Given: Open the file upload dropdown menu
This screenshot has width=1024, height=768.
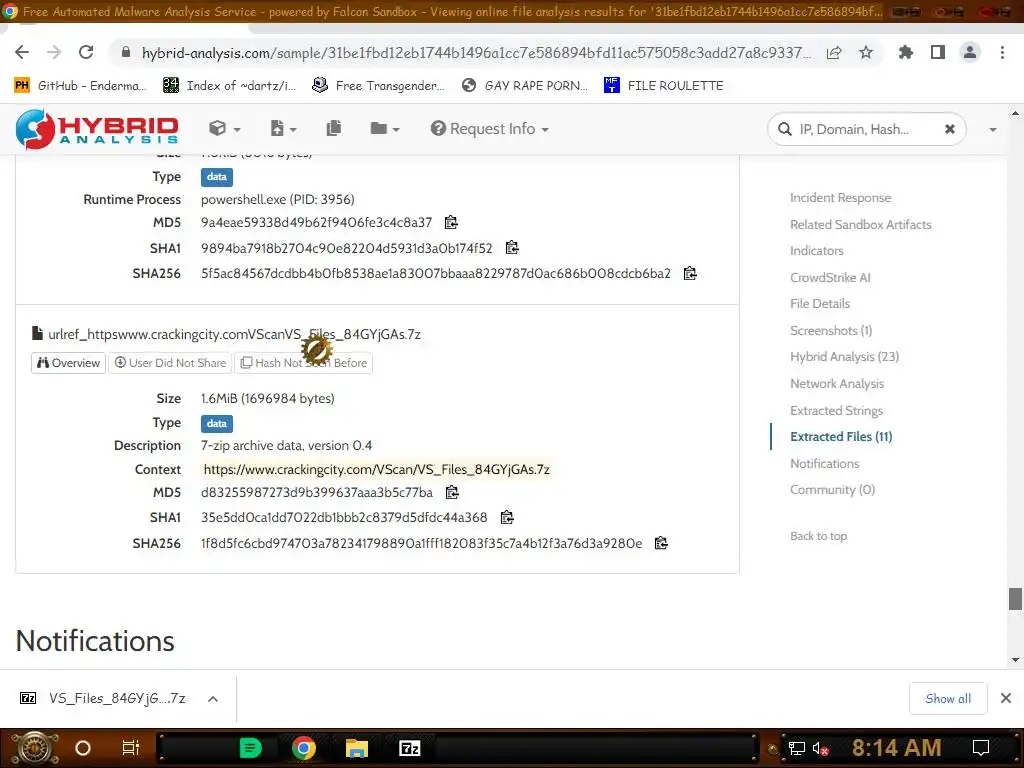Looking at the screenshot, I should pyautogui.click(x=283, y=129).
